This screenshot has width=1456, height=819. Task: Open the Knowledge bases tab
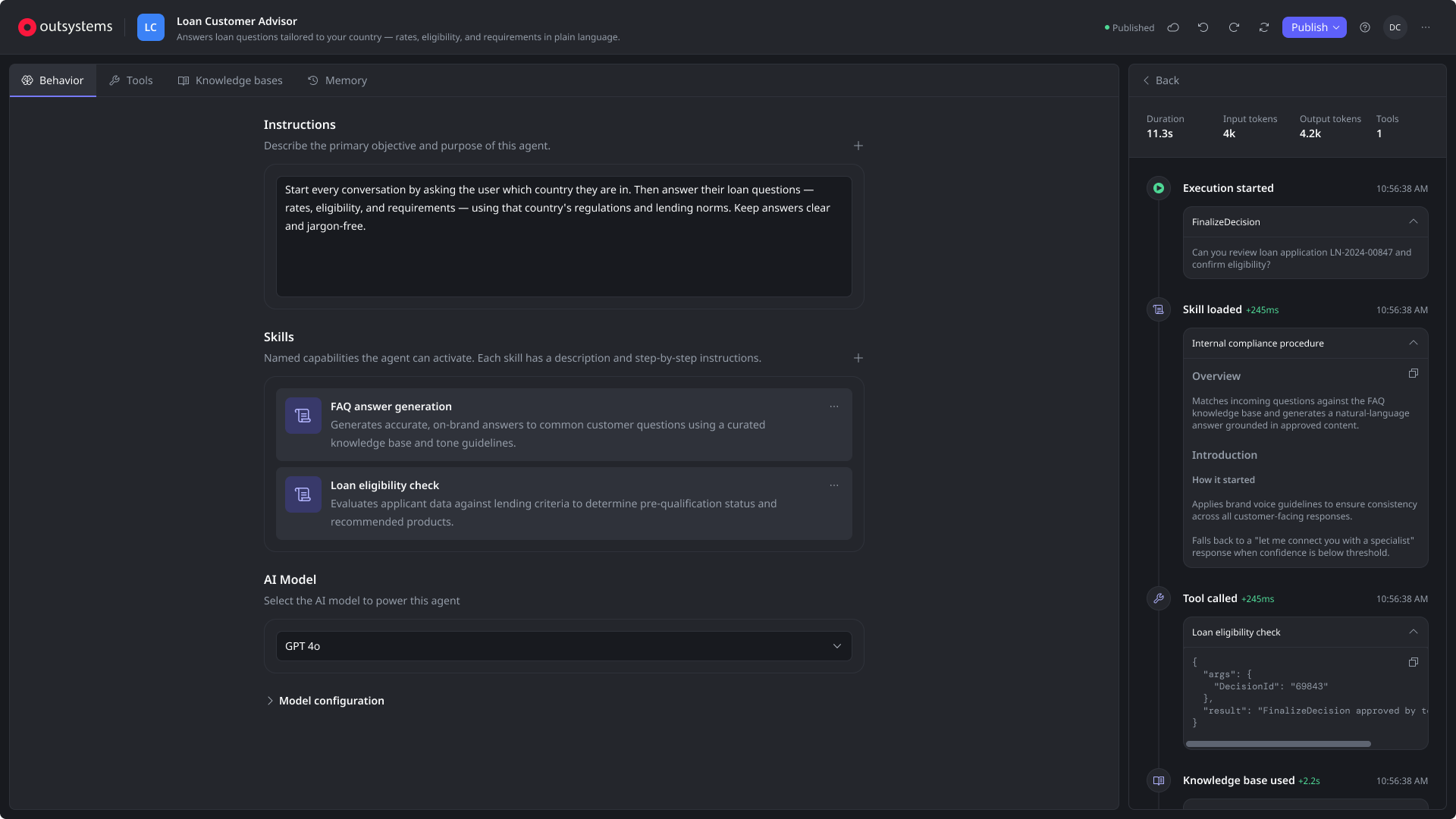tap(230, 80)
